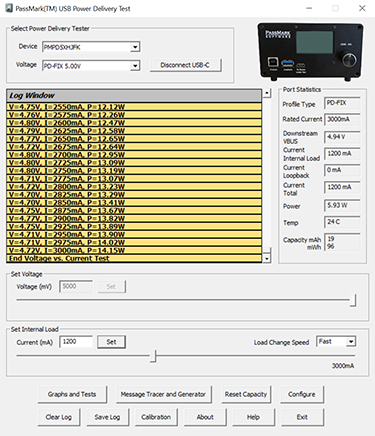
Task: Click the Help button
Action: [x=253, y=417]
